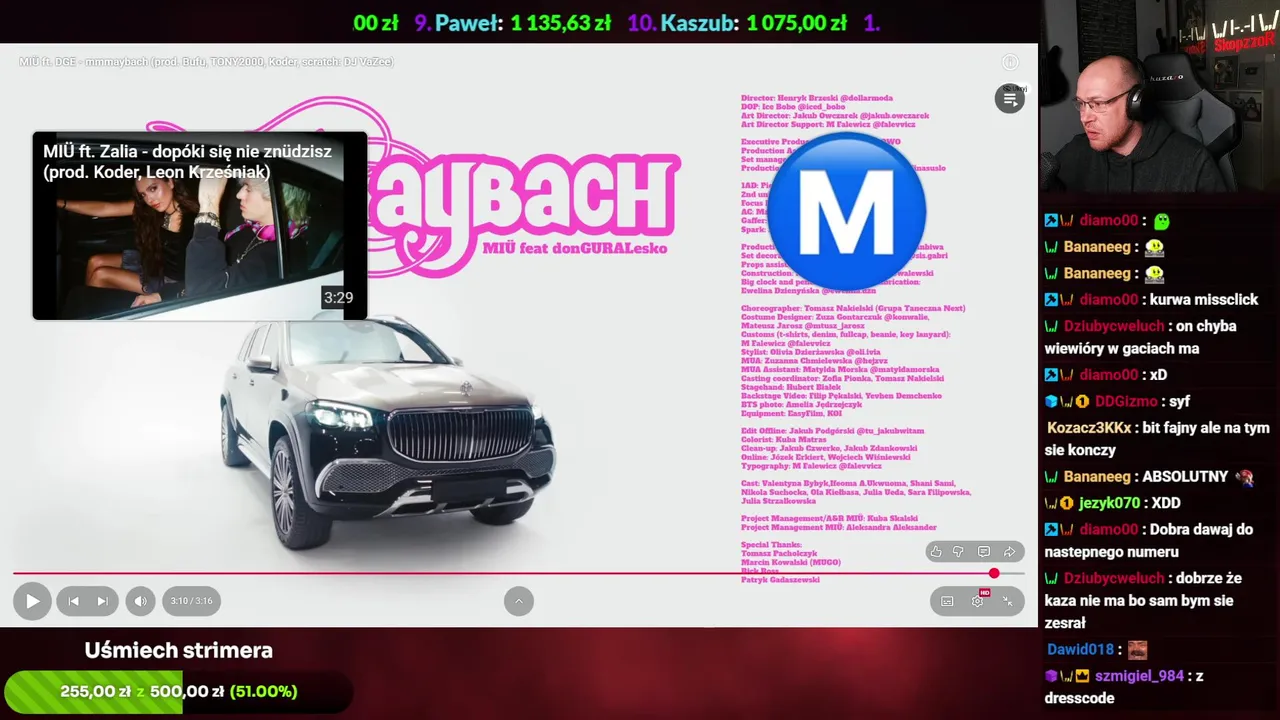Like the video with thumbs up
1280x720 pixels.
click(936, 552)
